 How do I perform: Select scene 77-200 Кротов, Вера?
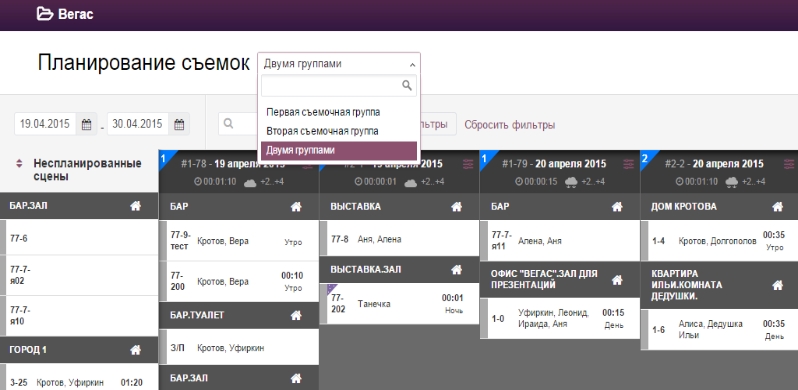coord(239,282)
